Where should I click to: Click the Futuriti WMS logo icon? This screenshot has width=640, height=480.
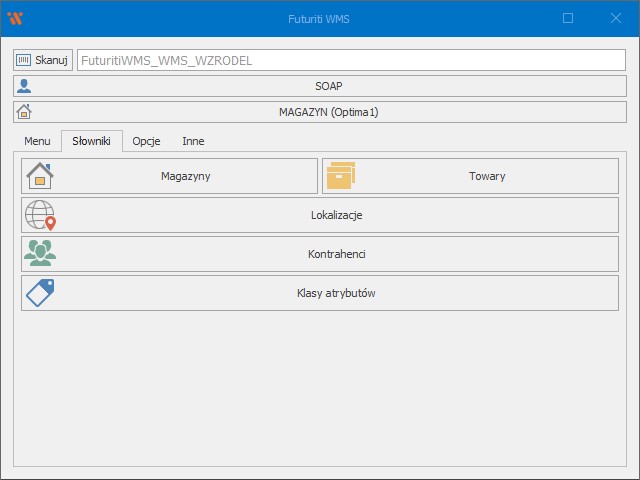(15, 18)
